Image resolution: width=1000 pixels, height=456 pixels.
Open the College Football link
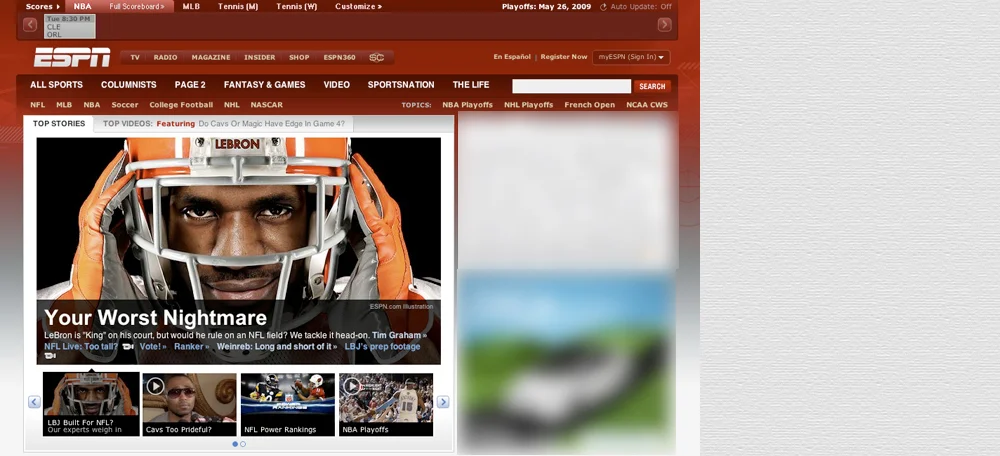point(181,105)
